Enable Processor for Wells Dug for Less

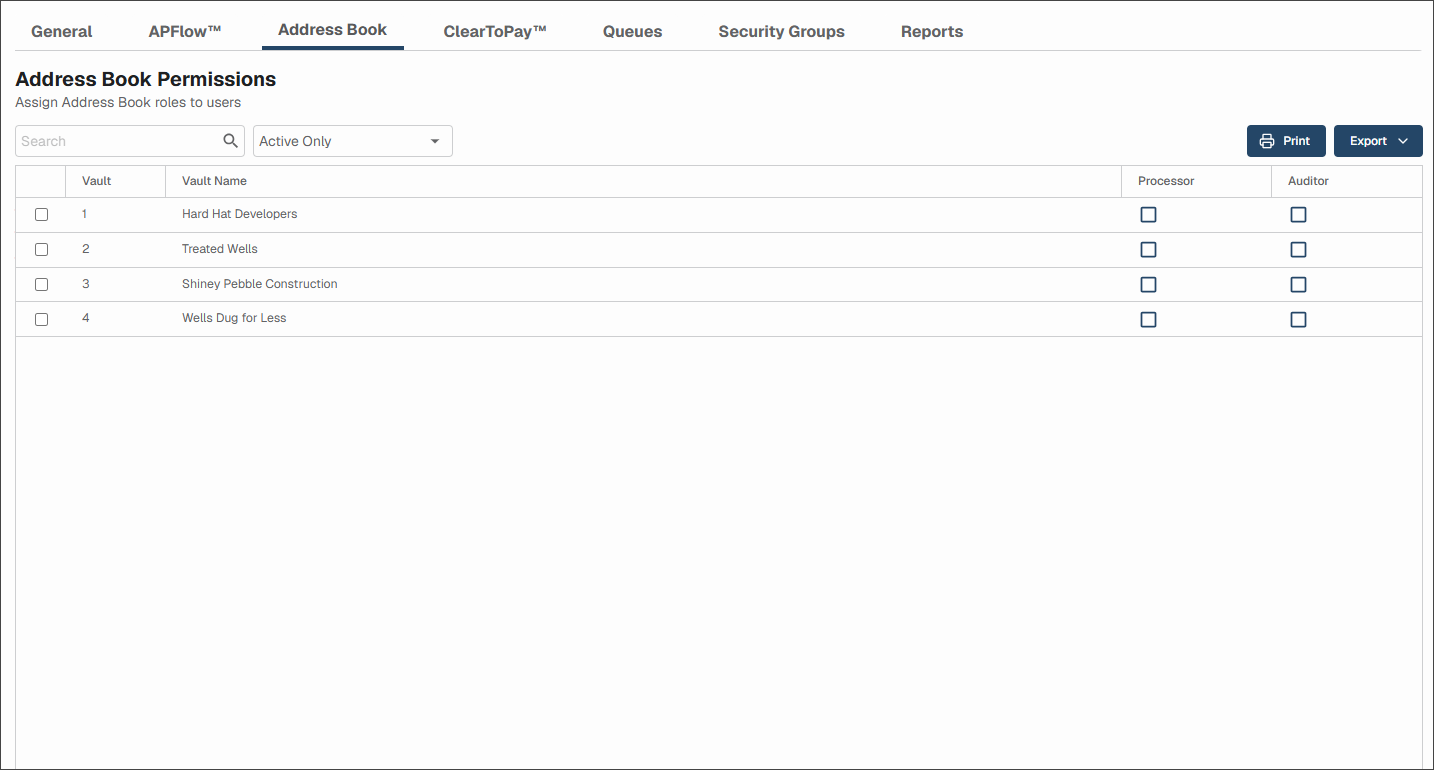click(x=1148, y=319)
